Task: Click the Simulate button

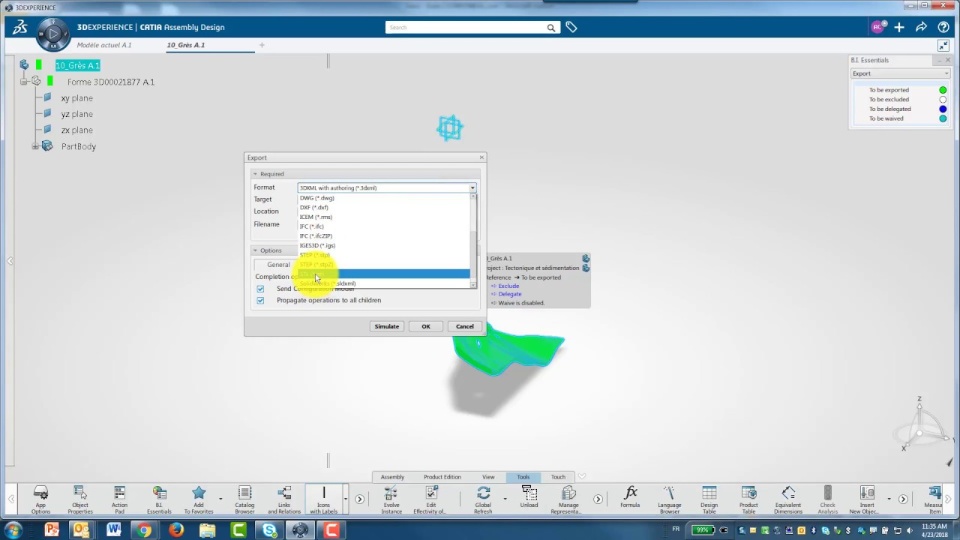Action: click(386, 326)
